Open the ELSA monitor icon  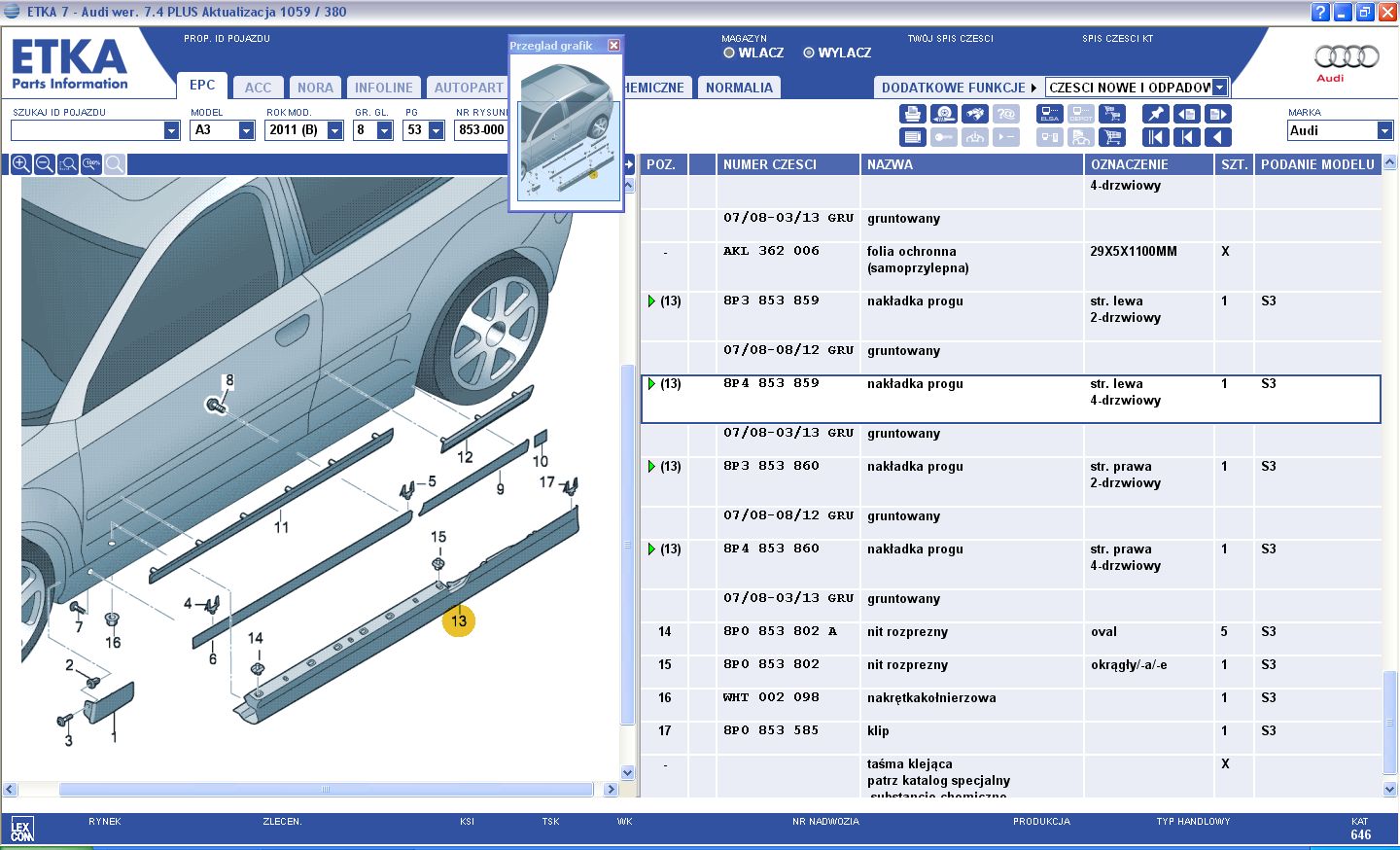1050,114
